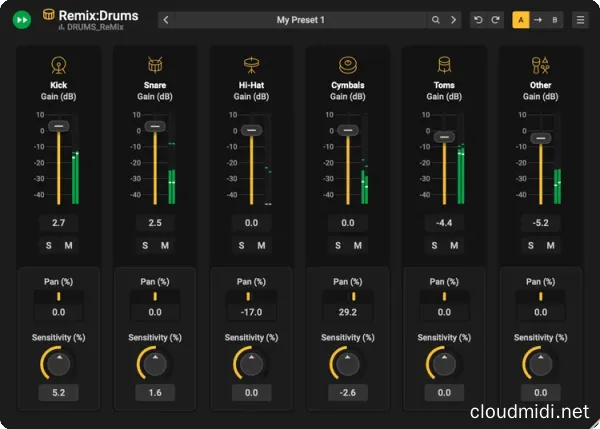The image size is (600, 429).
Task: Open the My Preset 1 preset list
Action: coord(300,20)
